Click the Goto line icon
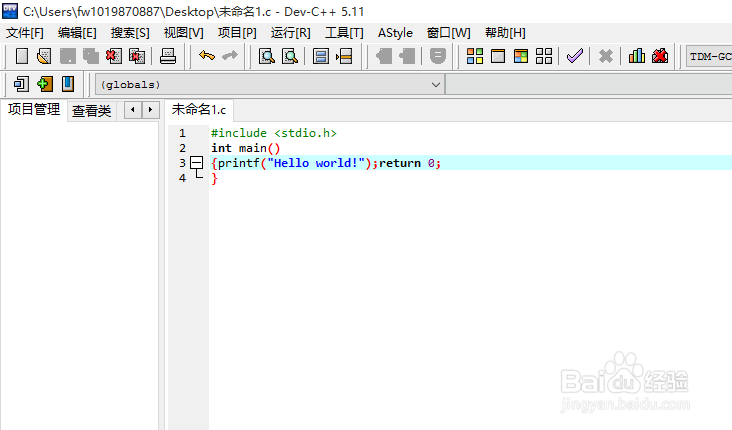Screen dimensions: 732x430 (x=344, y=56)
